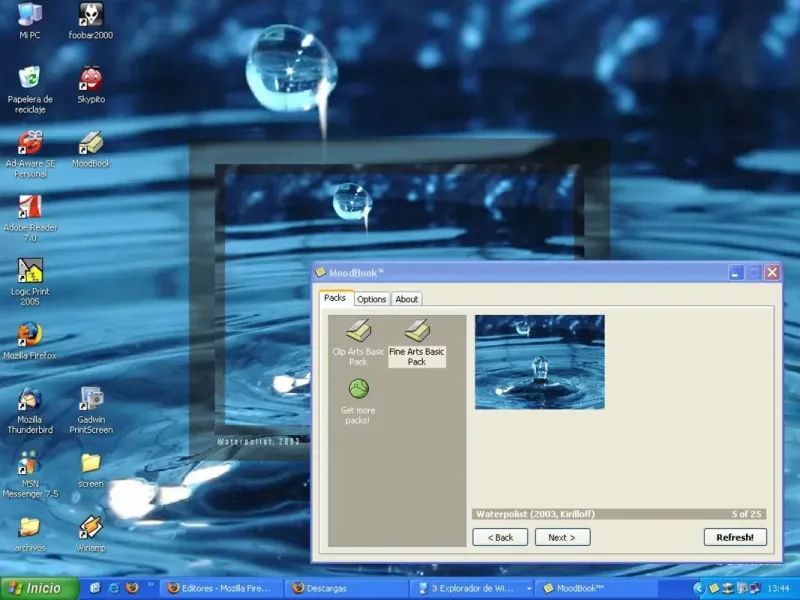Open Papelera de reciclaje icon
This screenshot has width=800, height=600.
(30, 89)
